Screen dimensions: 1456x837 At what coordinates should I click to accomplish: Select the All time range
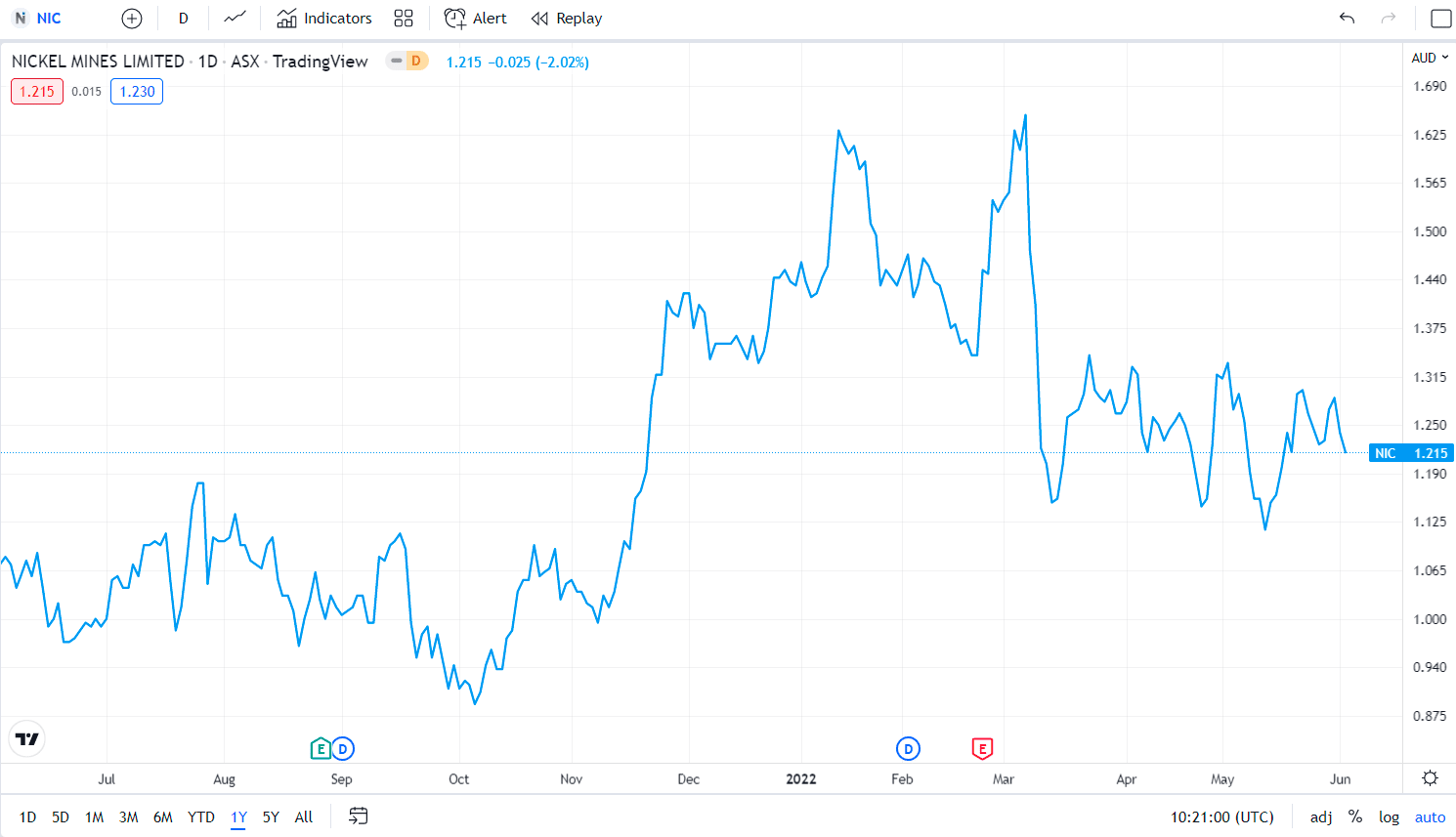(304, 817)
